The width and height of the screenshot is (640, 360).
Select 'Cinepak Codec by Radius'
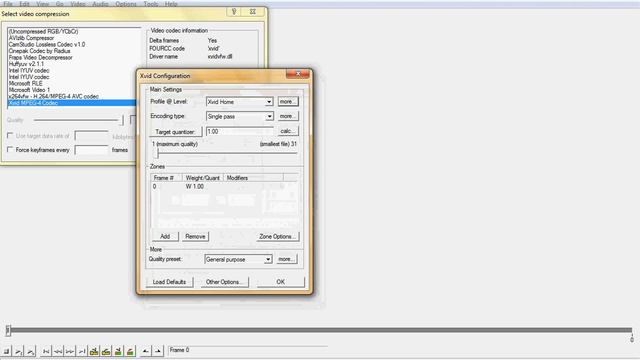[x=40, y=51]
